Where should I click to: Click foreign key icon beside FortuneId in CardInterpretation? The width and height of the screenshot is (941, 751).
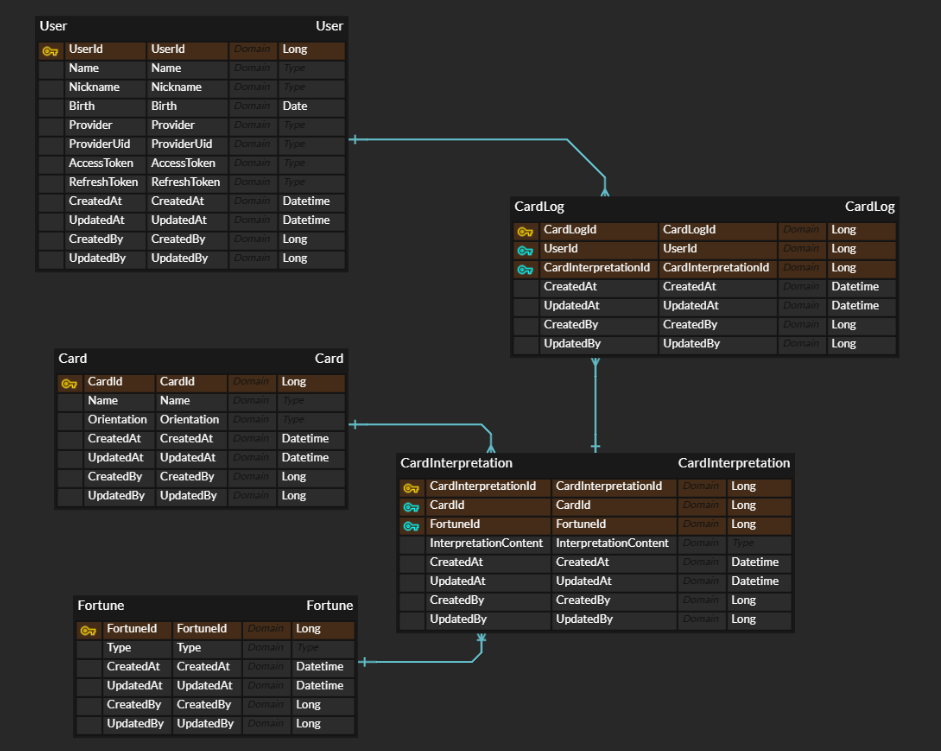click(411, 526)
